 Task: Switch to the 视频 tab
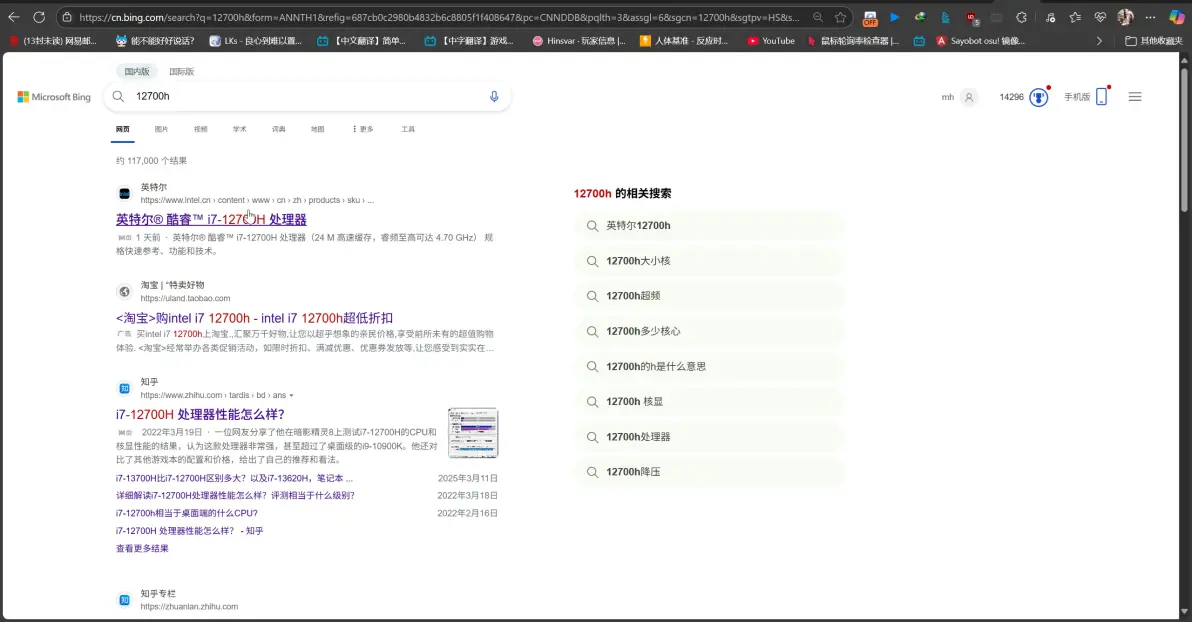[201, 129]
